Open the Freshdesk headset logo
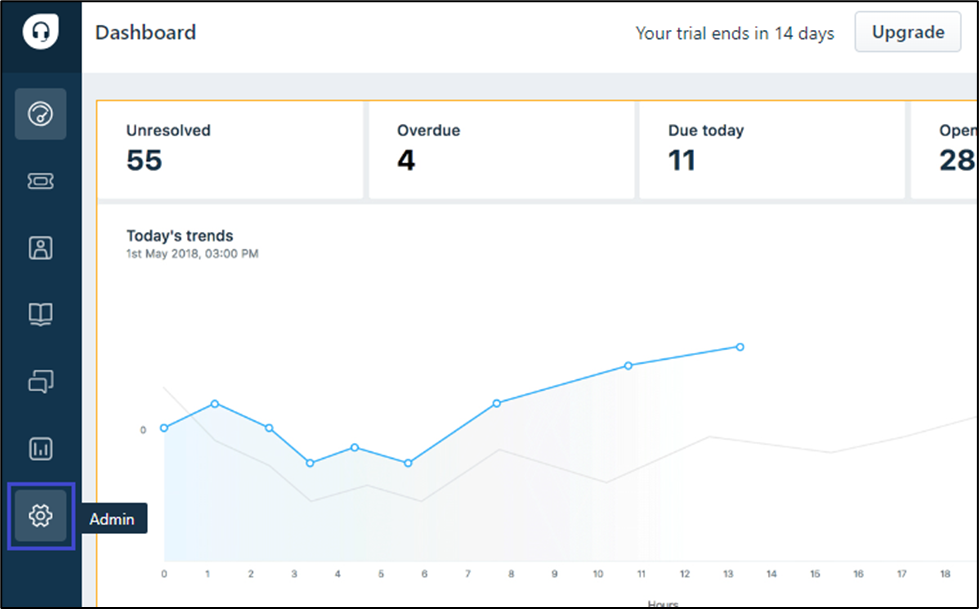 pyautogui.click(x=41, y=31)
